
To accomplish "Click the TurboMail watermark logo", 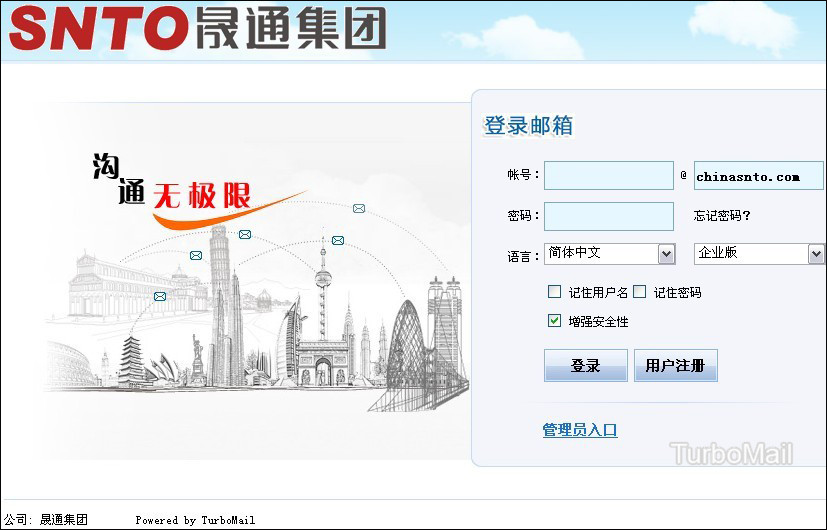I will pos(732,454).
